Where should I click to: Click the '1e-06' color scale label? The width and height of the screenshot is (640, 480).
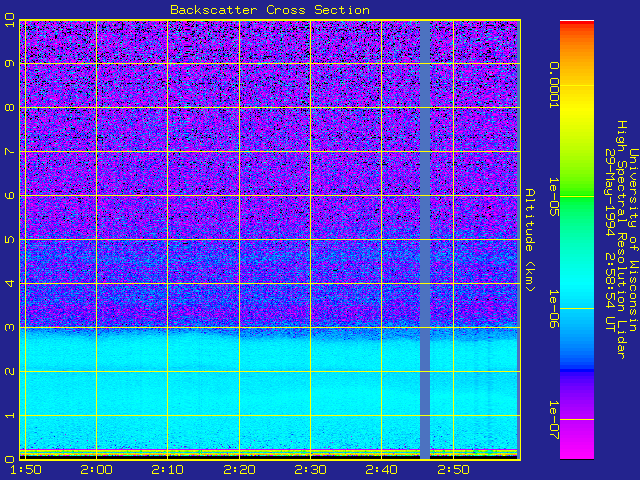point(553,309)
